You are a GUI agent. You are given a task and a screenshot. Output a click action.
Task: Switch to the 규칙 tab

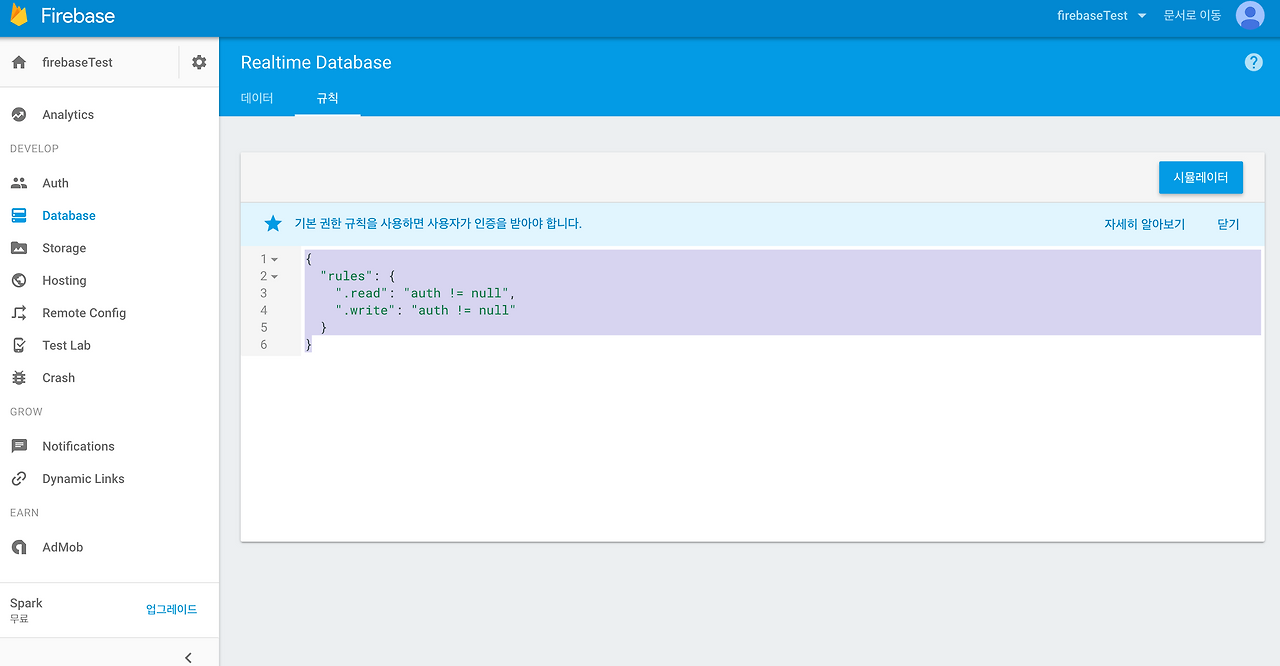327,98
